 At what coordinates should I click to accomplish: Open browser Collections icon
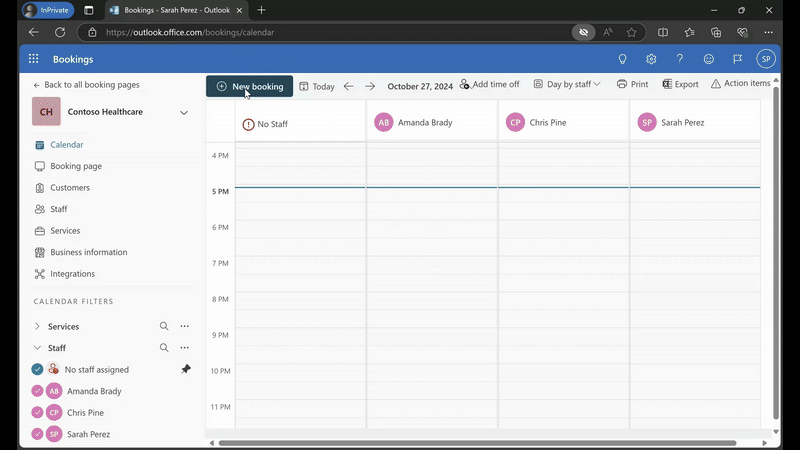pyautogui.click(x=716, y=32)
